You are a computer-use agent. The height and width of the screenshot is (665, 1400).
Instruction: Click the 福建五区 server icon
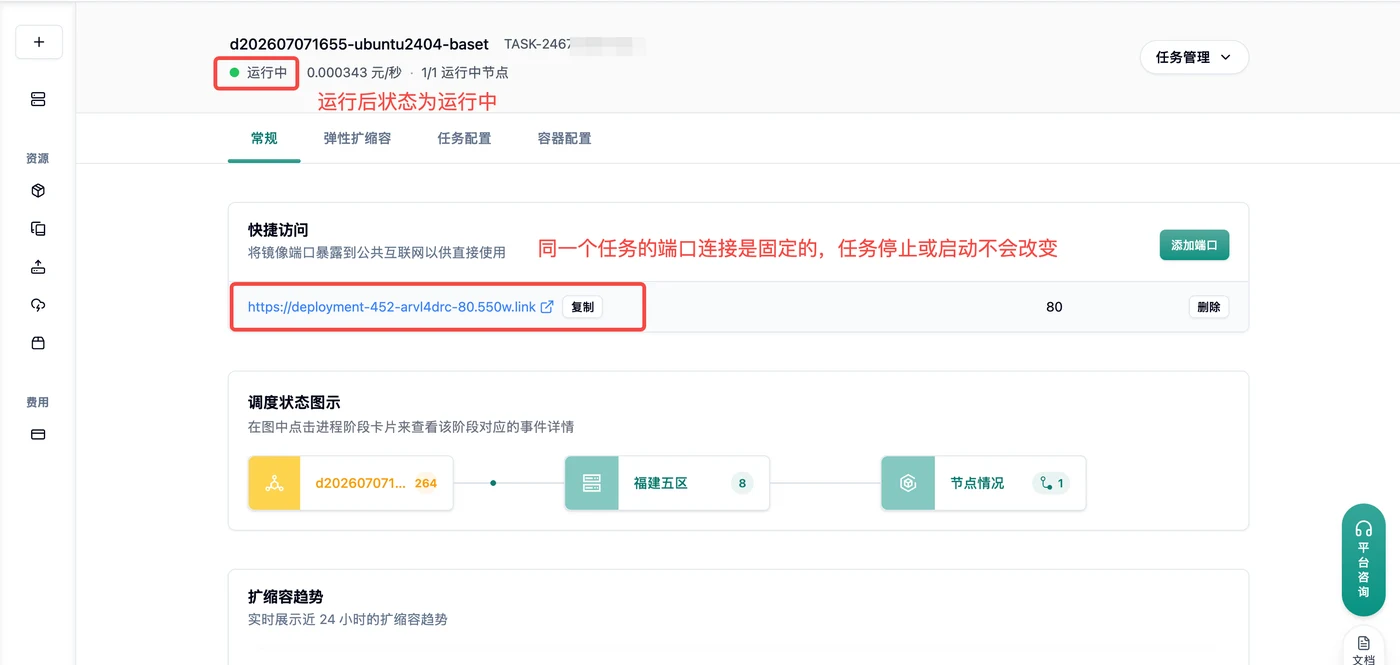pos(591,483)
